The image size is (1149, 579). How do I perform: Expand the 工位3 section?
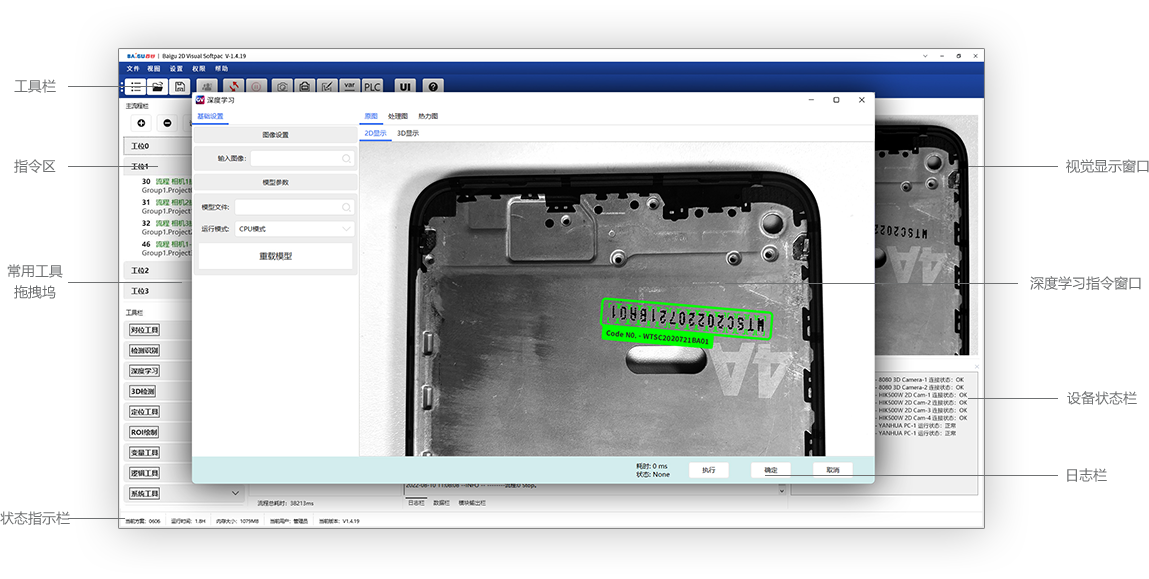click(157, 291)
